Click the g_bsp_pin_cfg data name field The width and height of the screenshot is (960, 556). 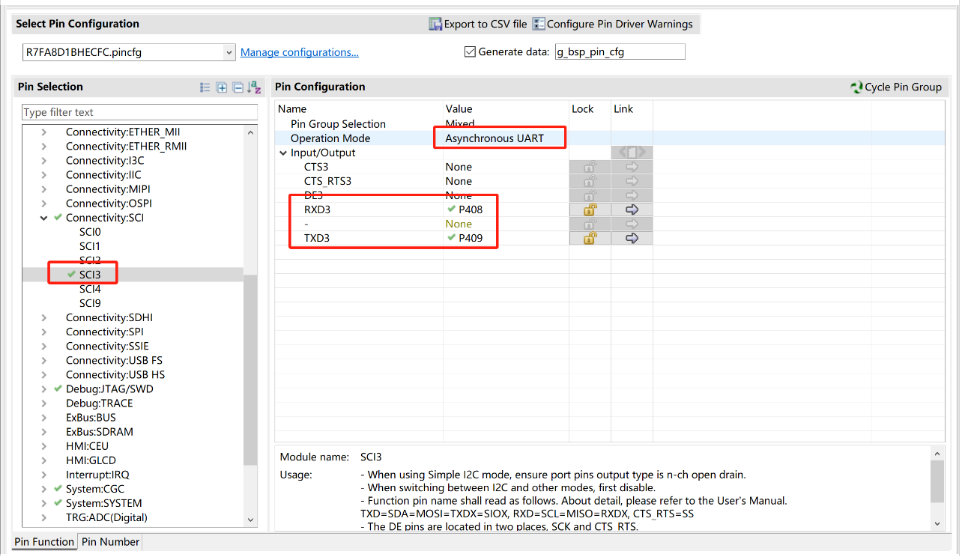pos(620,51)
